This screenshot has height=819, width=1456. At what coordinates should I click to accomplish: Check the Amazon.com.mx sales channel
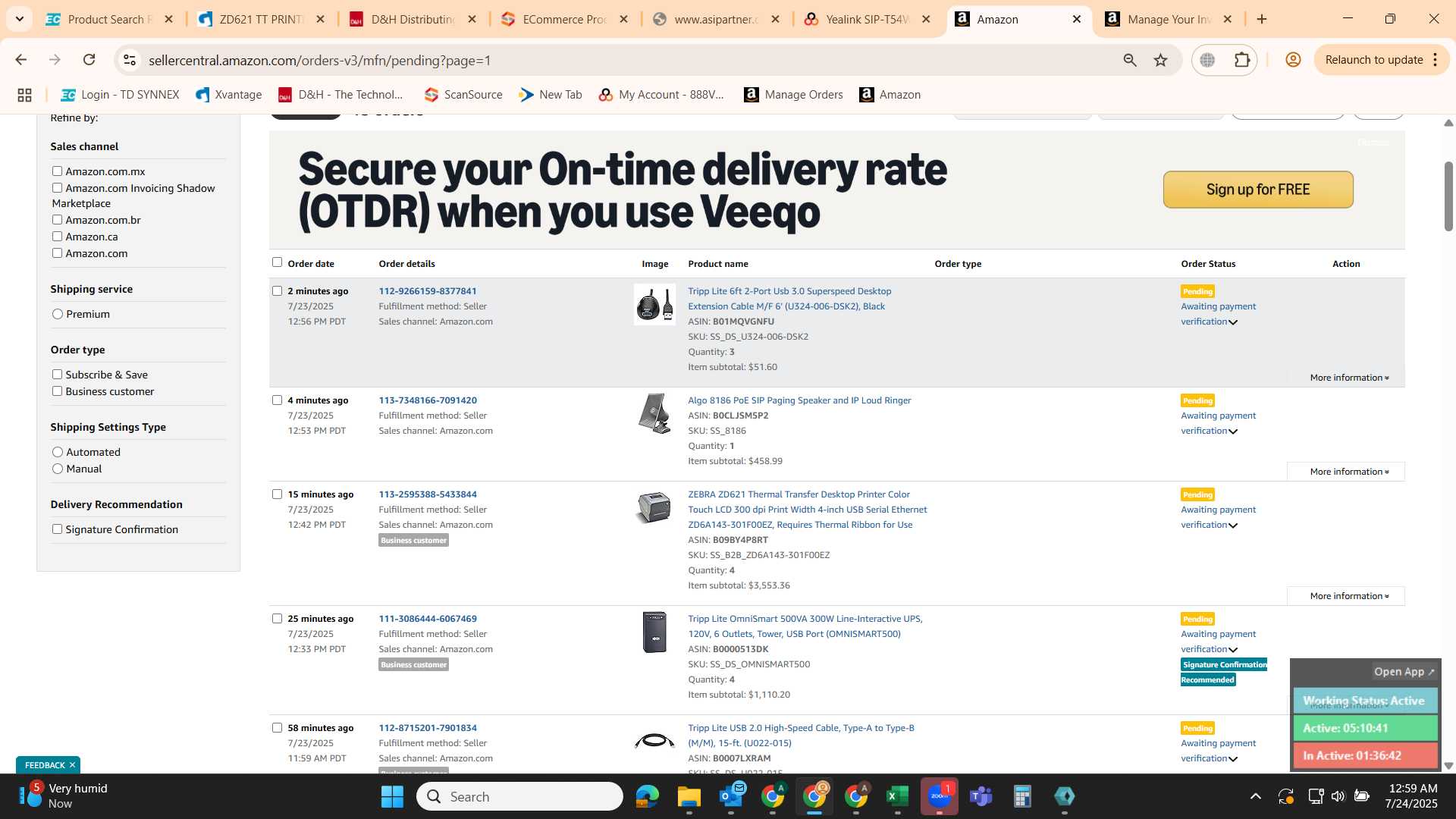[57, 171]
